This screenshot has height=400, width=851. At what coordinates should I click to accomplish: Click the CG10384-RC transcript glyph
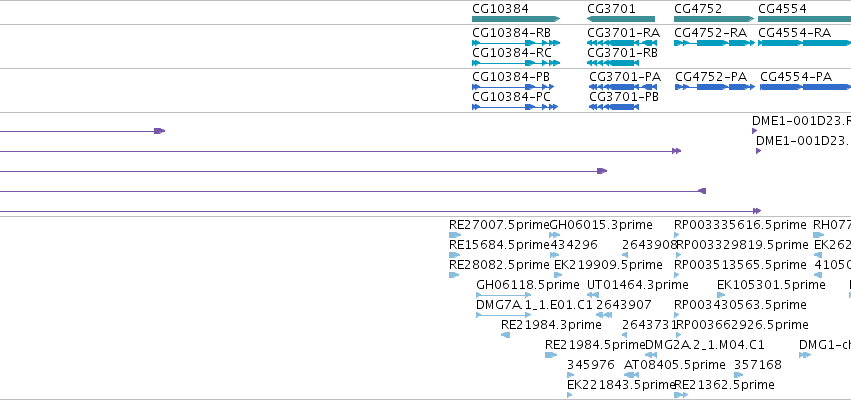[516, 63]
